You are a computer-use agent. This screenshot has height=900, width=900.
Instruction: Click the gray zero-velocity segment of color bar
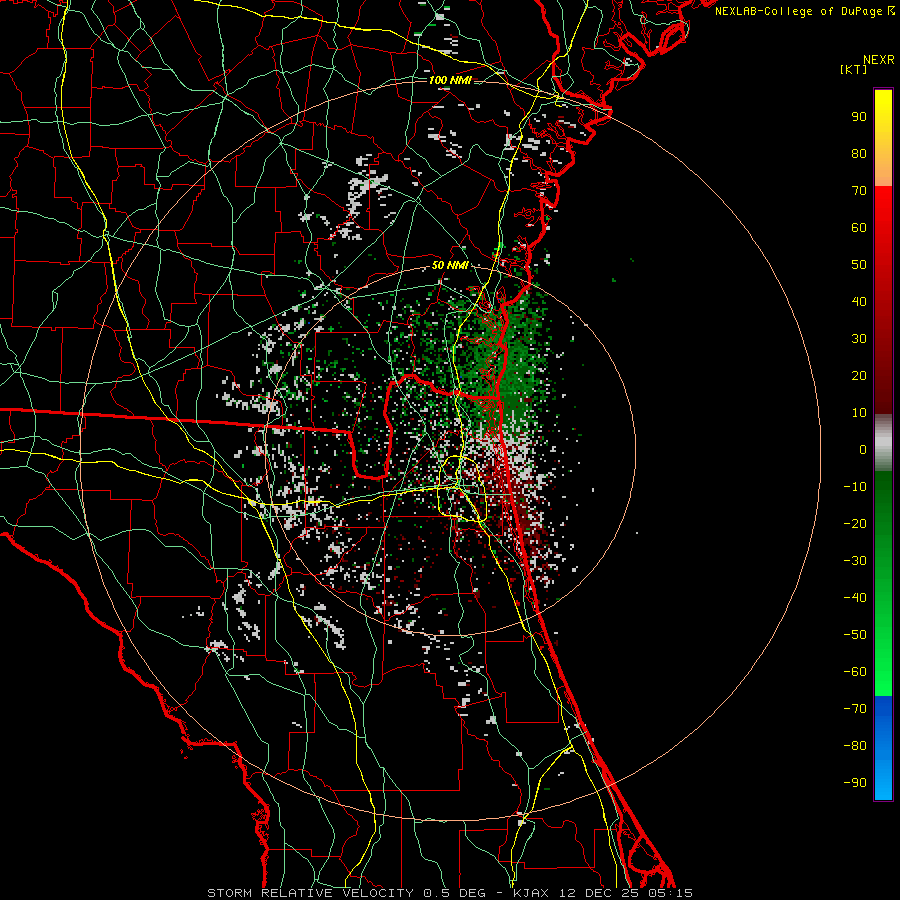(883, 443)
